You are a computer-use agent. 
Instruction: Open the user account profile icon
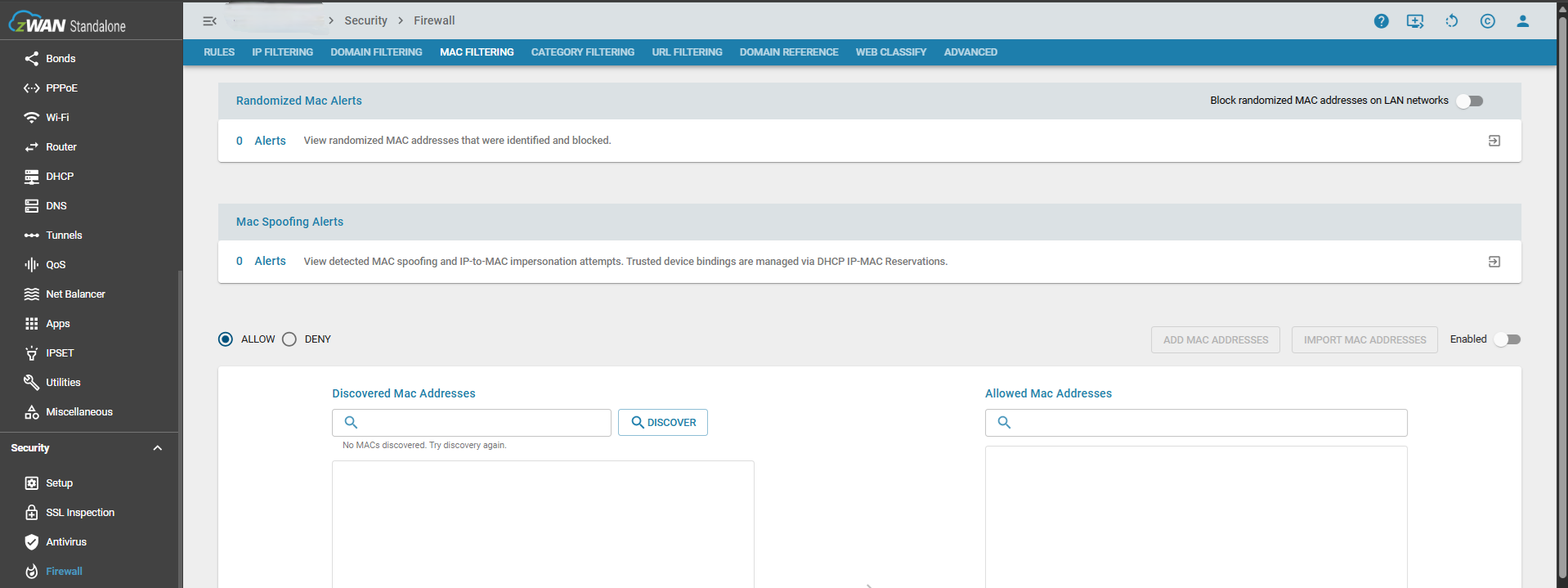[x=1522, y=21]
